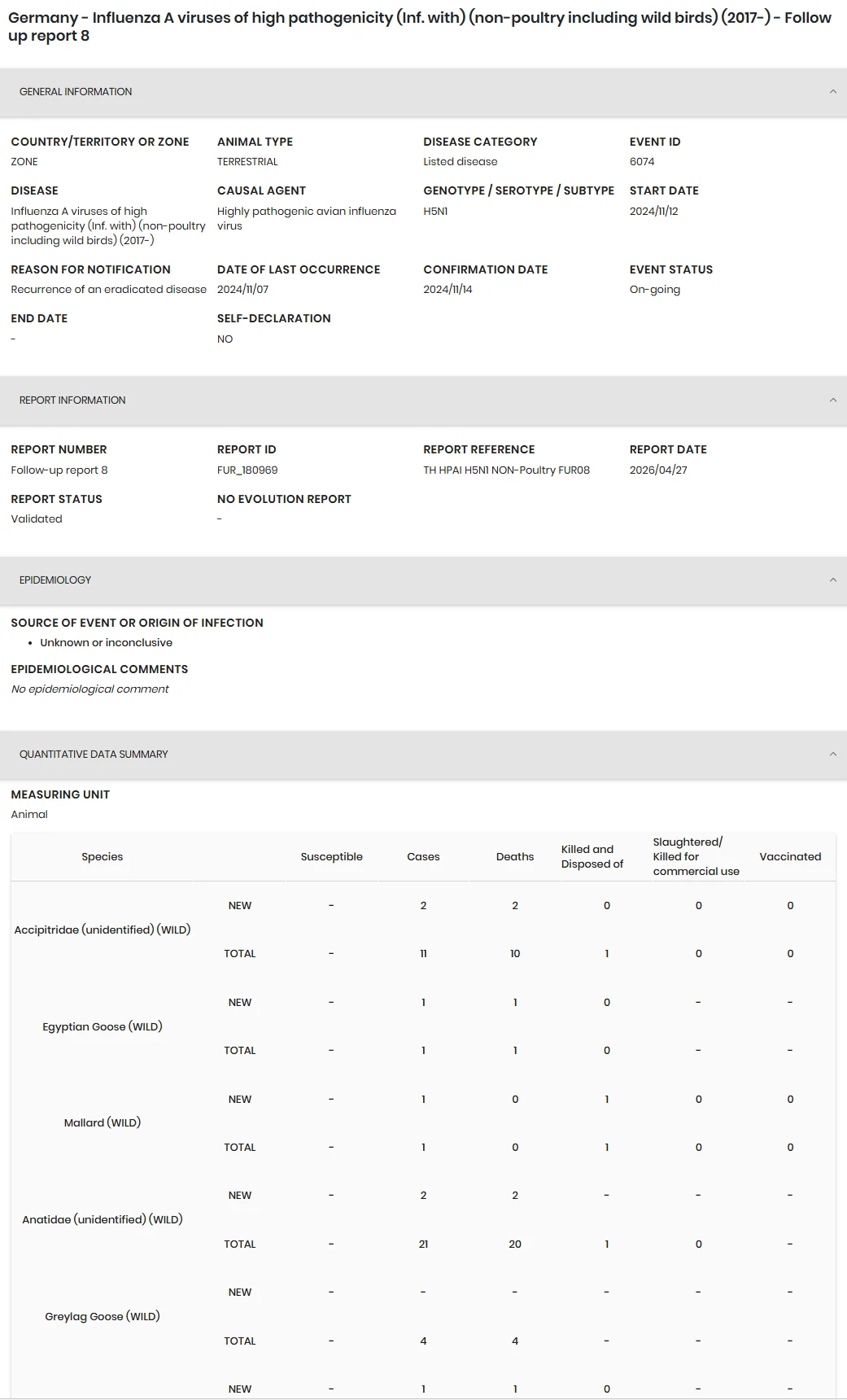The height and width of the screenshot is (1400, 847).
Task: Click the QUANTITATIVE DATA SUMMARY header label
Action: (94, 755)
